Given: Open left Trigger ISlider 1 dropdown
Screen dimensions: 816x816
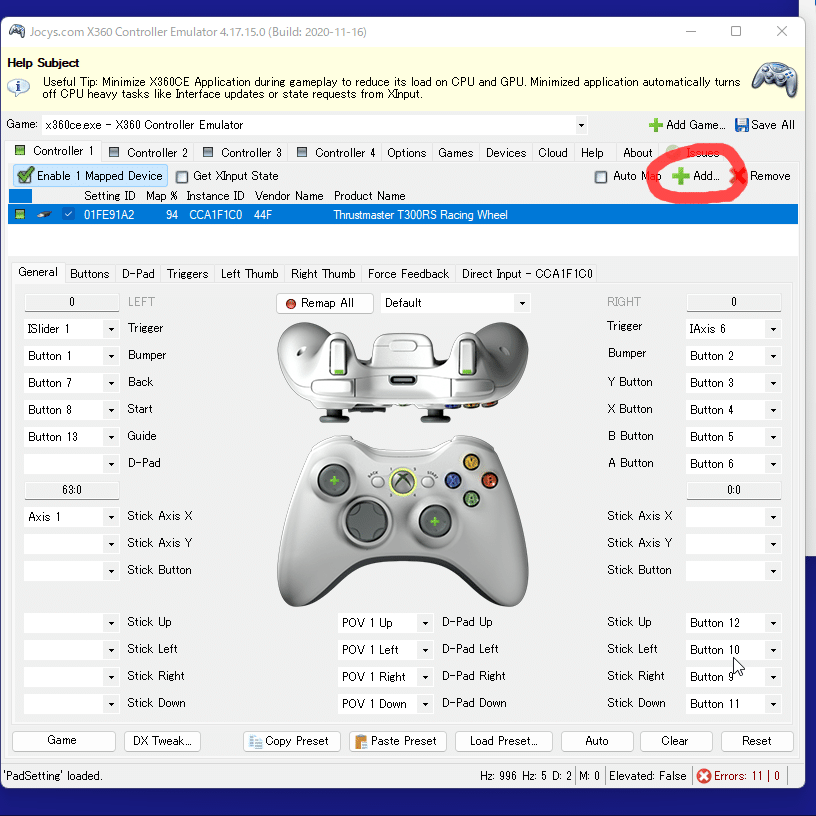Looking at the screenshot, I should (x=111, y=329).
